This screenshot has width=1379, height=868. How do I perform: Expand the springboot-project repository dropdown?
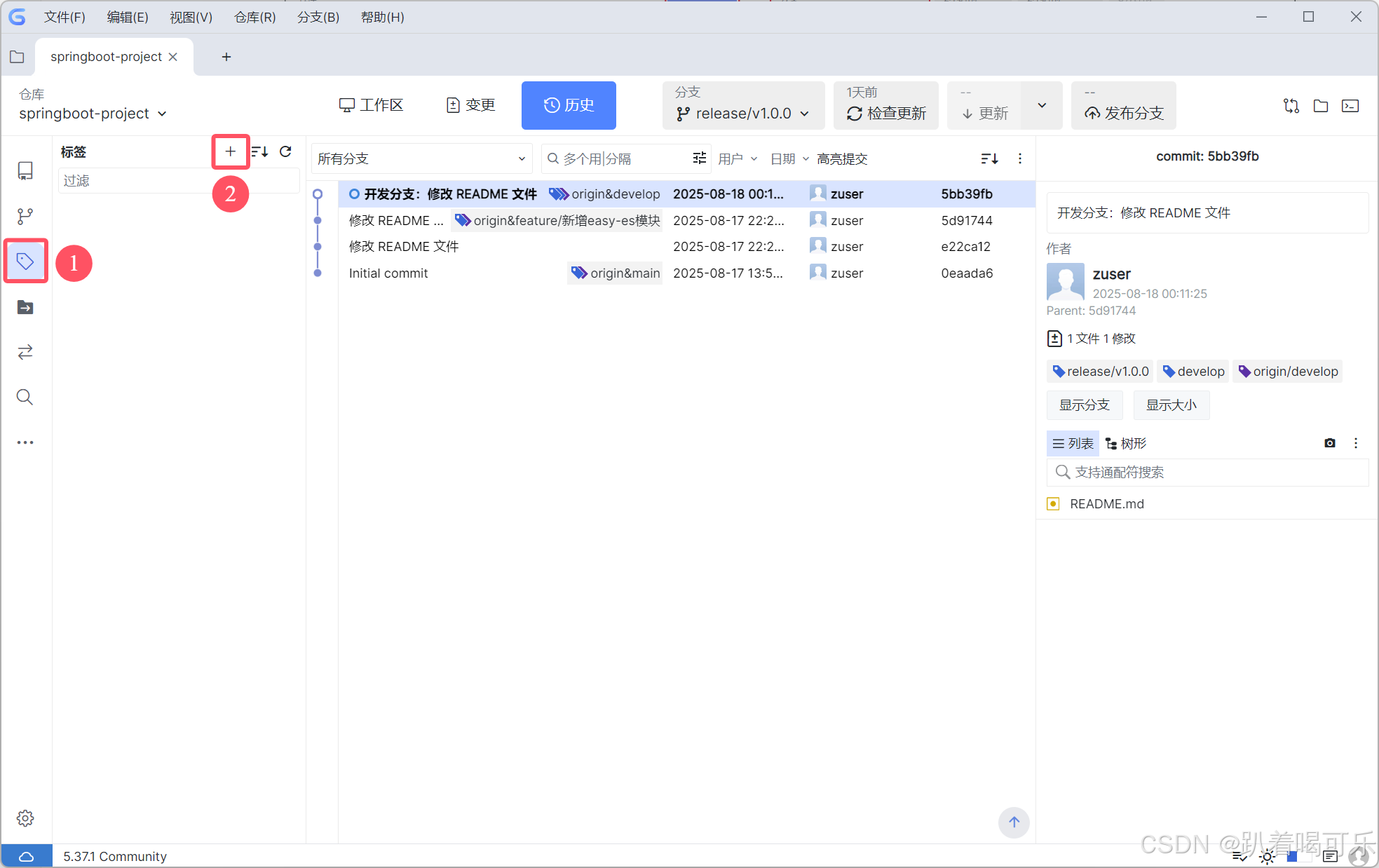(93, 114)
